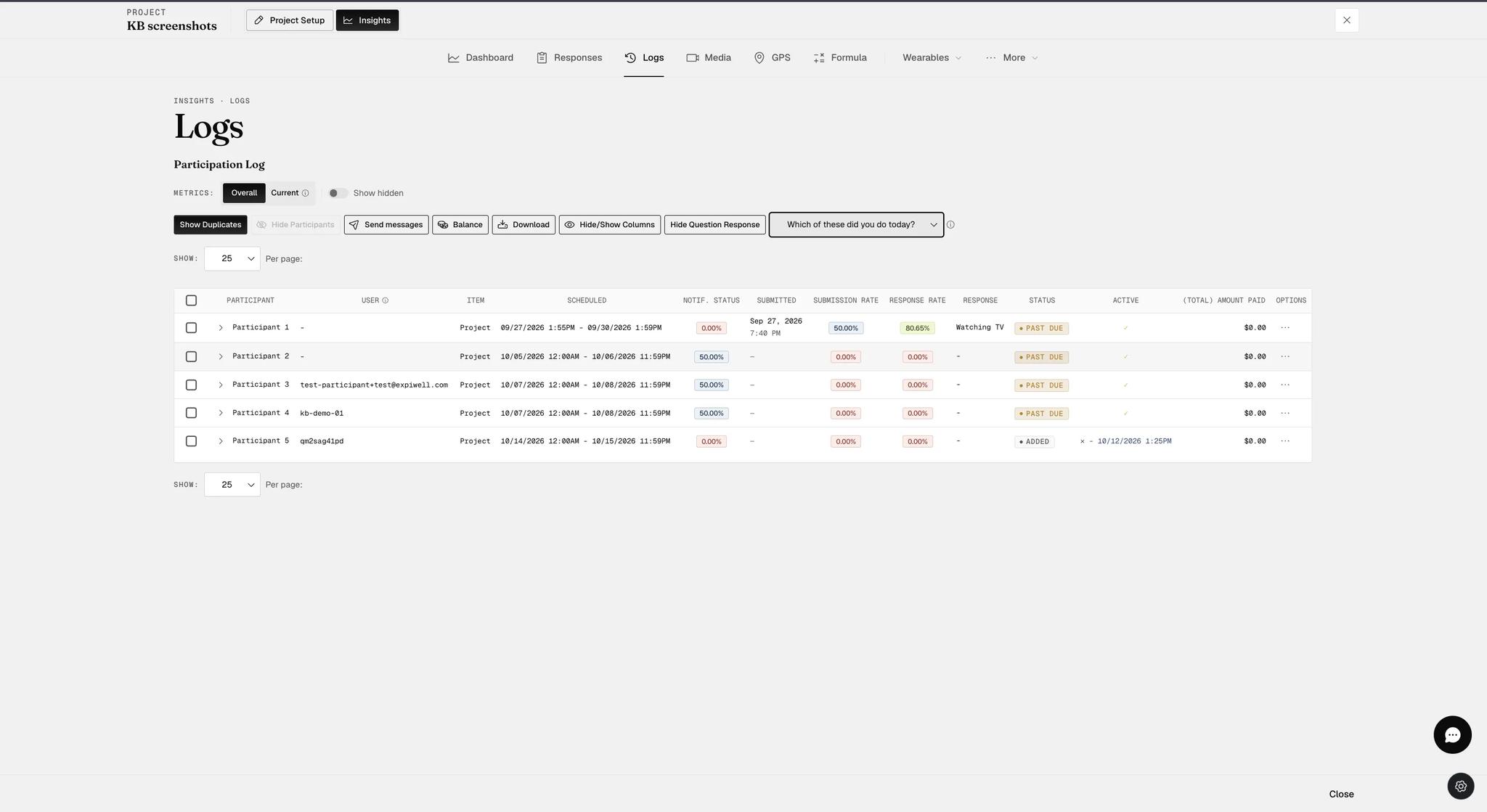Click the info icon next to Current metrics
This screenshot has height=812, width=1487.
pyautogui.click(x=306, y=193)
